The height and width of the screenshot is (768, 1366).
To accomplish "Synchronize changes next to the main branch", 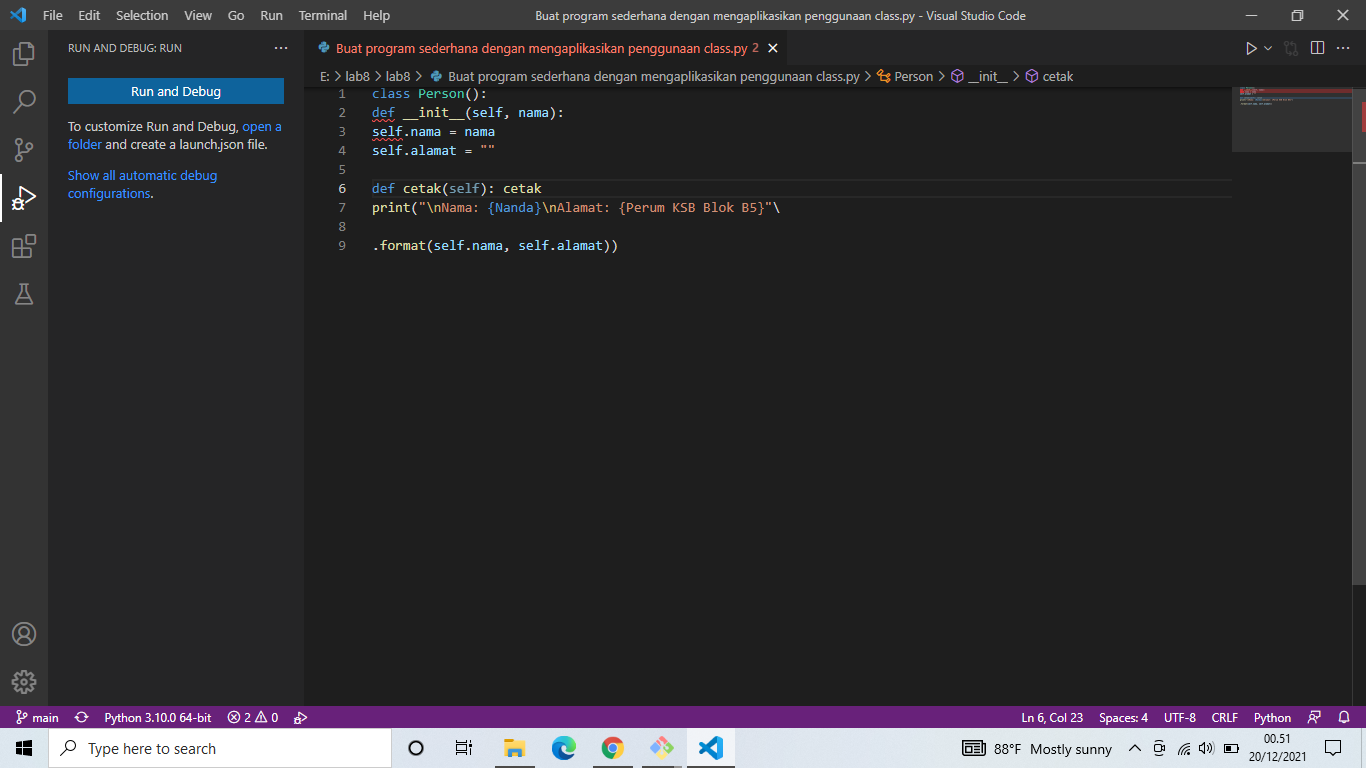I will (81, 717).
